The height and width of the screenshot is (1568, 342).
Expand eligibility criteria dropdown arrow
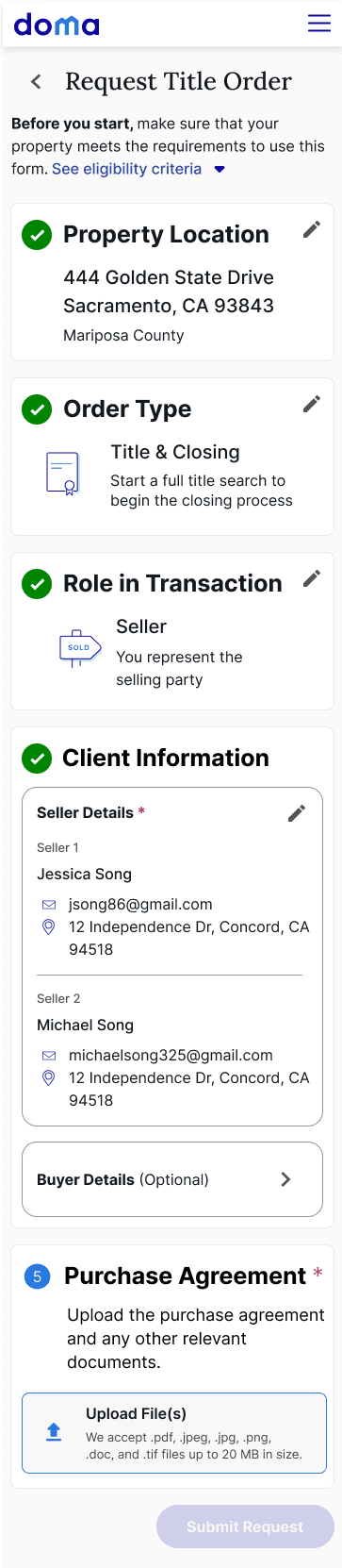[x=220, y=170]
